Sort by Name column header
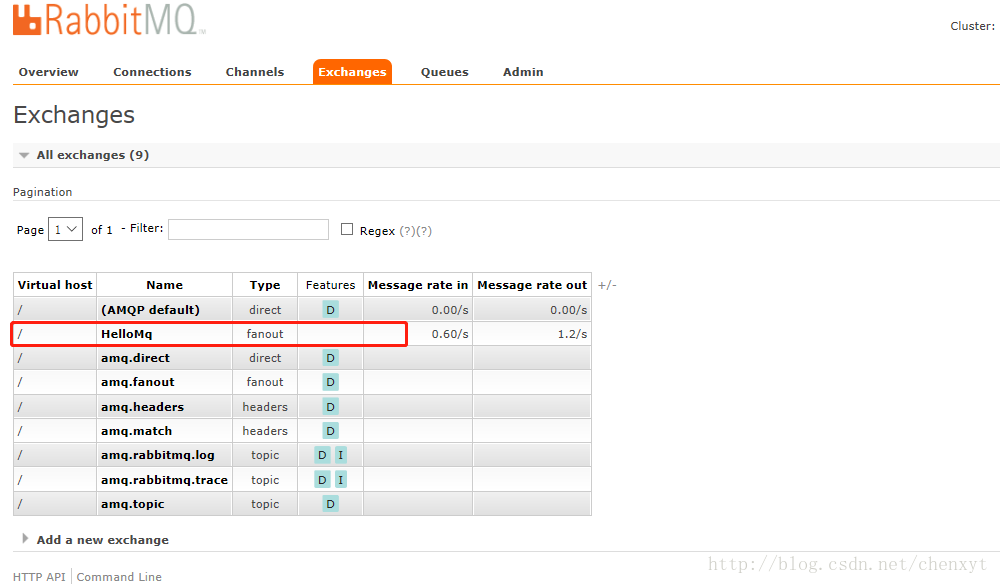Viewport: 1000px width, 584px height. (x=165, y=285)
